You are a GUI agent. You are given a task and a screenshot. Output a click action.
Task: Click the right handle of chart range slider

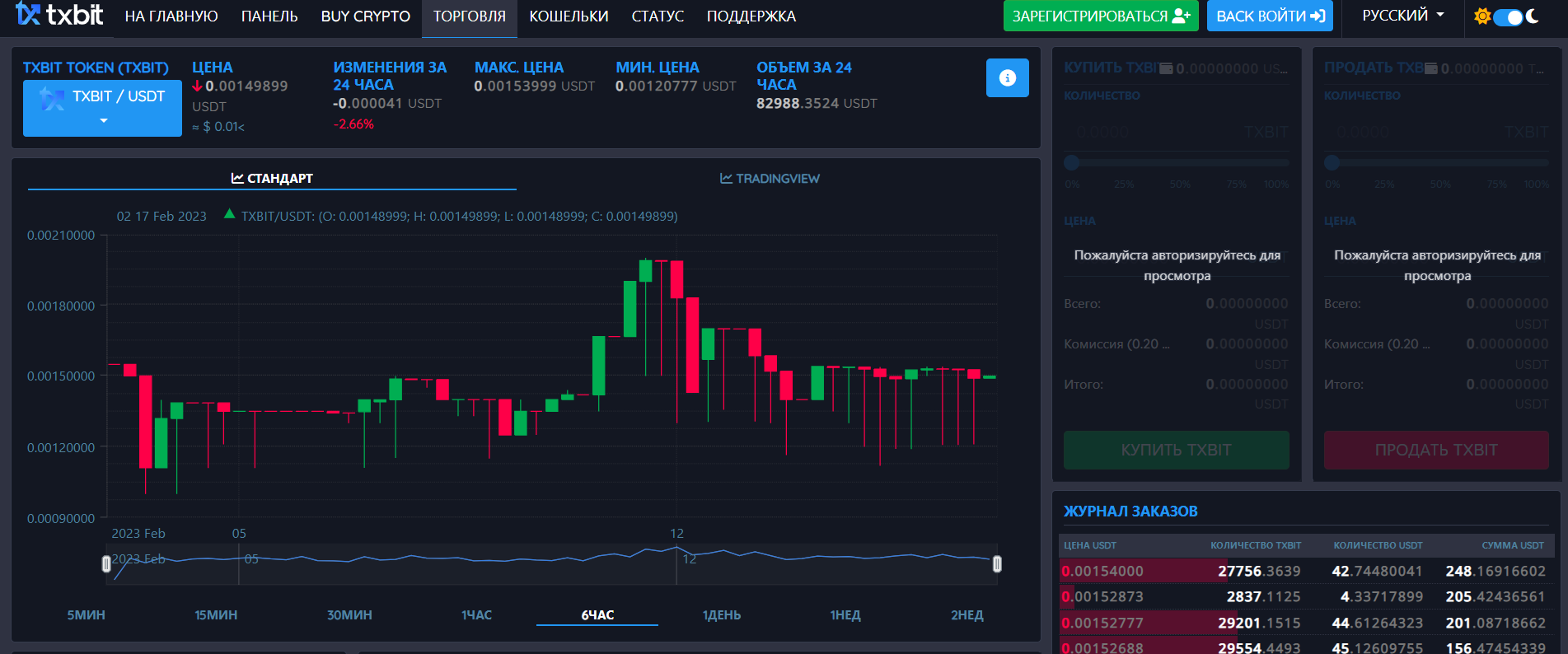997,563
